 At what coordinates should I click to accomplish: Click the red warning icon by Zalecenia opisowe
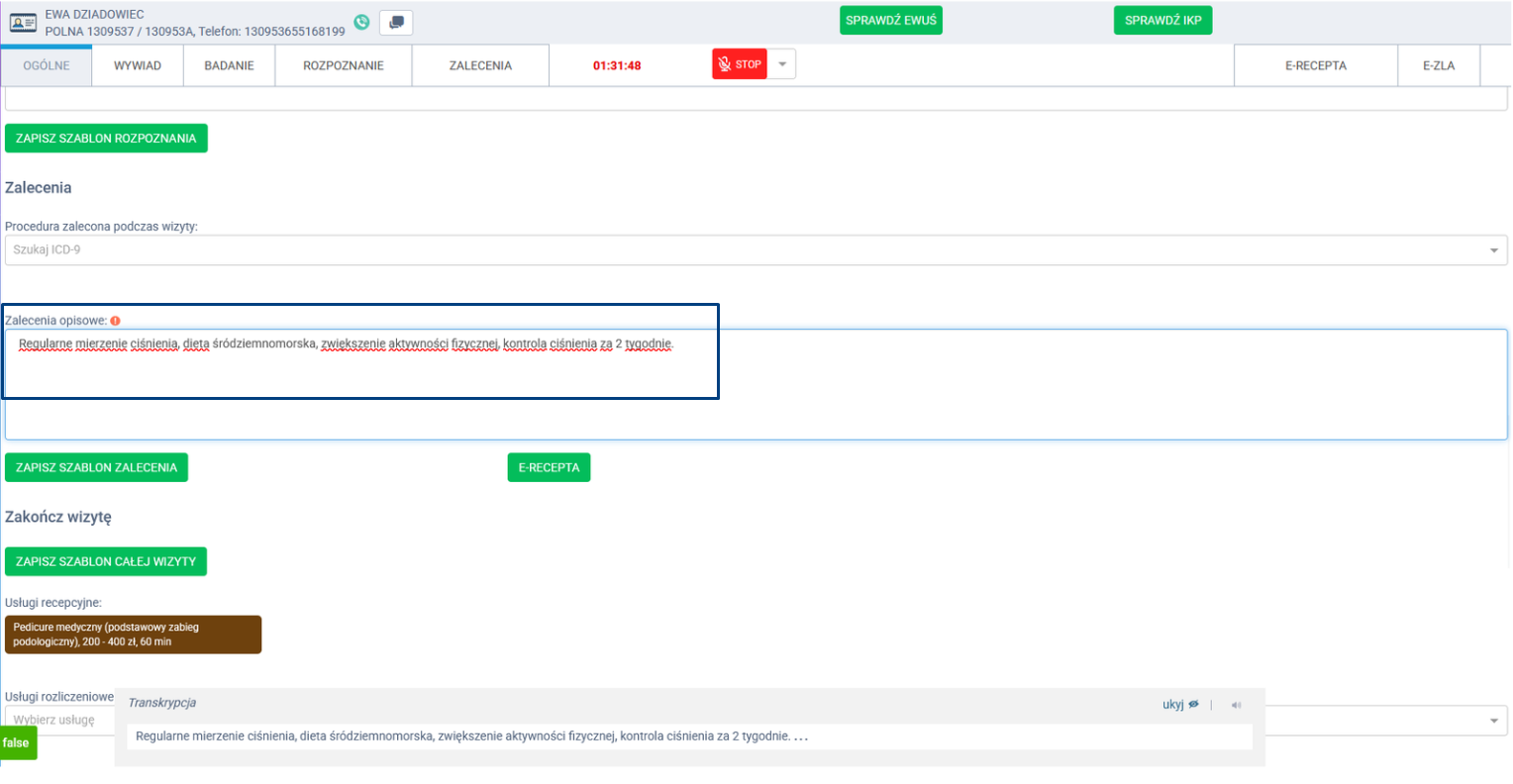point(116,321)
